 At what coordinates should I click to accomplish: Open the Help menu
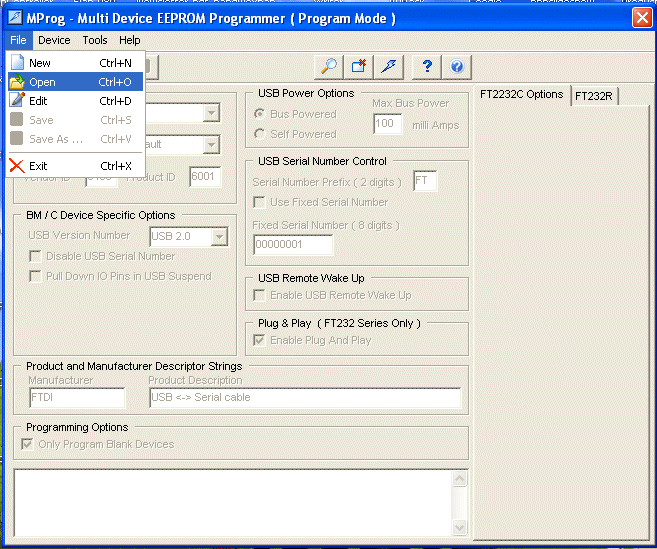tap(129, 40)
